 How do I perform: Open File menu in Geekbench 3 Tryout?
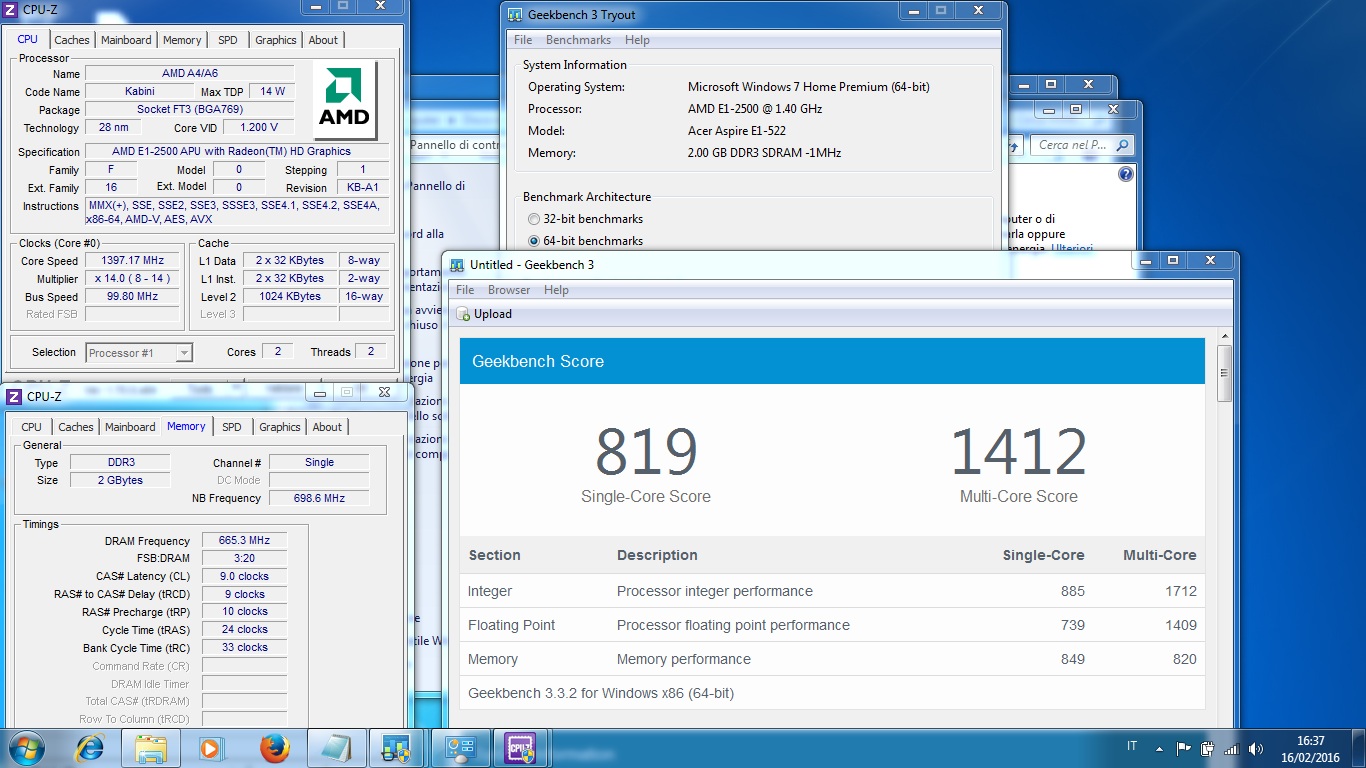(523, 40)
